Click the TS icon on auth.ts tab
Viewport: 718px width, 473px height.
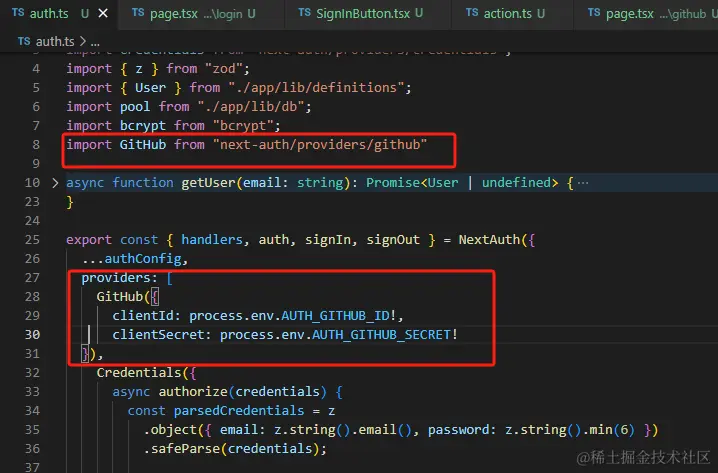tap(18, 13)
